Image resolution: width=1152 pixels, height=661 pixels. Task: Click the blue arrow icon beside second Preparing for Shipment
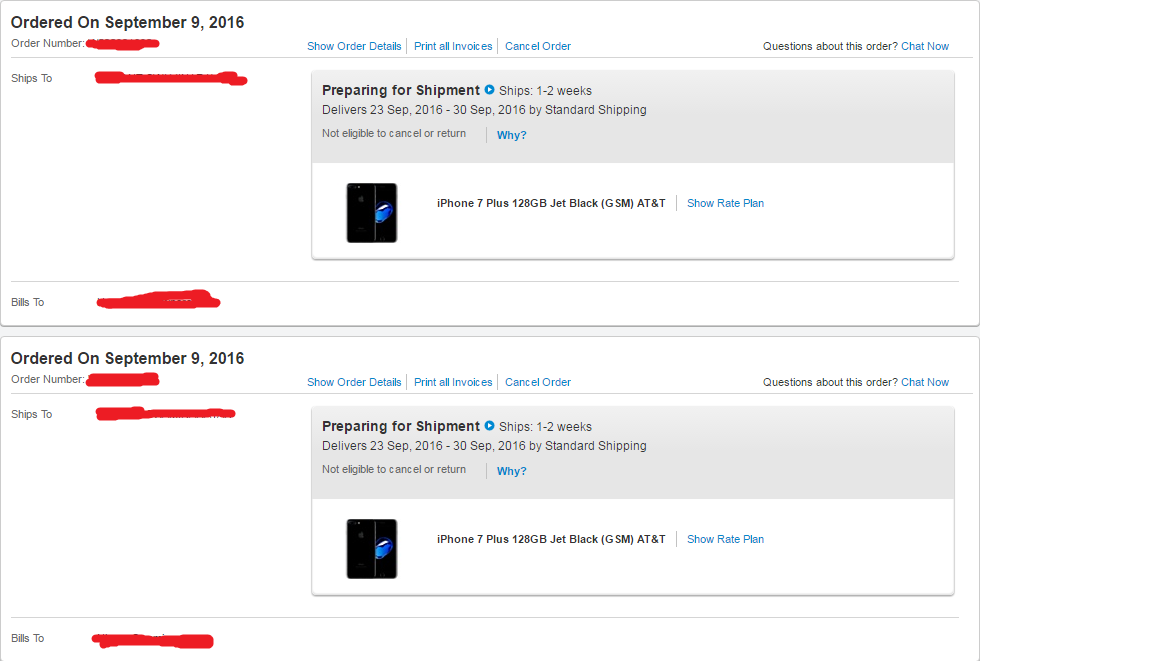(x=489, y=426)
